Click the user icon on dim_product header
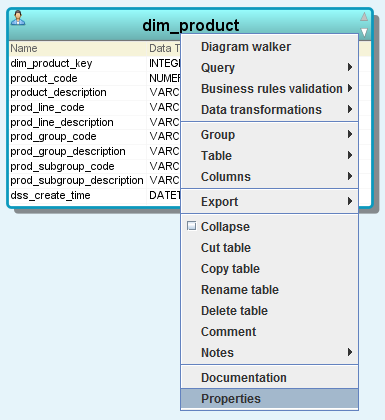 coord(18,18)
